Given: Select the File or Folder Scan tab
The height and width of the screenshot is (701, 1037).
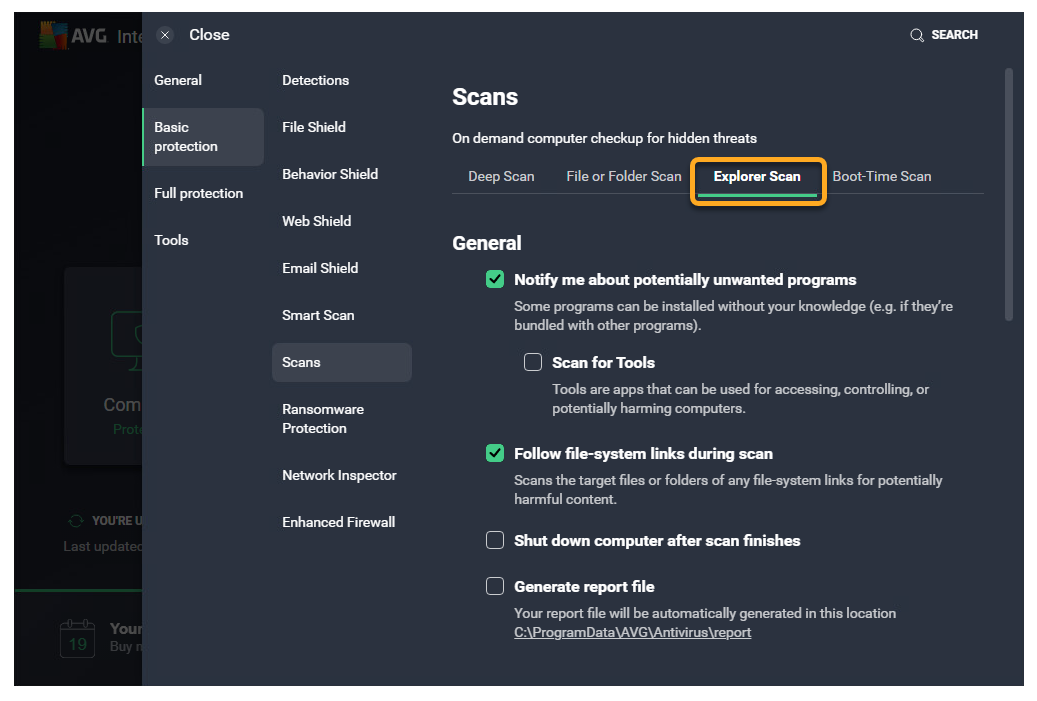Looking at the screenshot, I should [623, 177].
